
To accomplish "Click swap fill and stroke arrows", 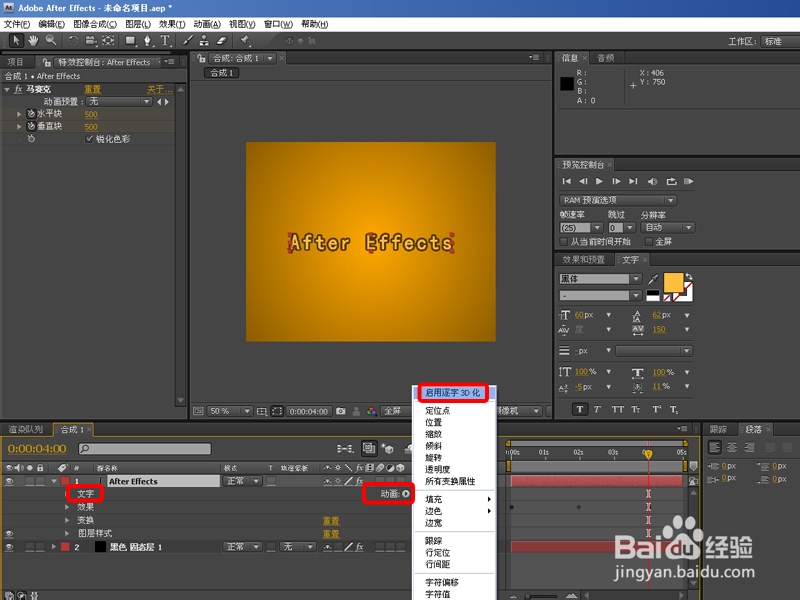I will [x=689, y=277].
